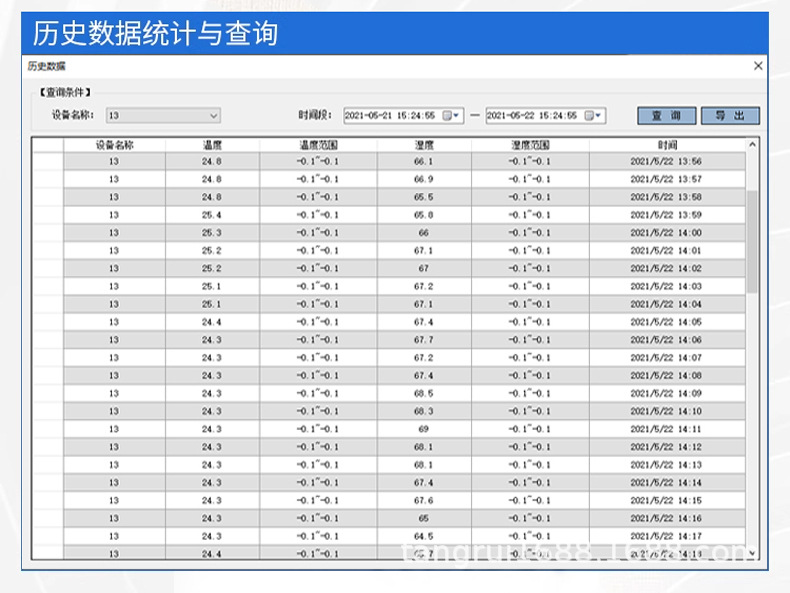Click humidity value 66 in 14:00 row

[424, 233]
